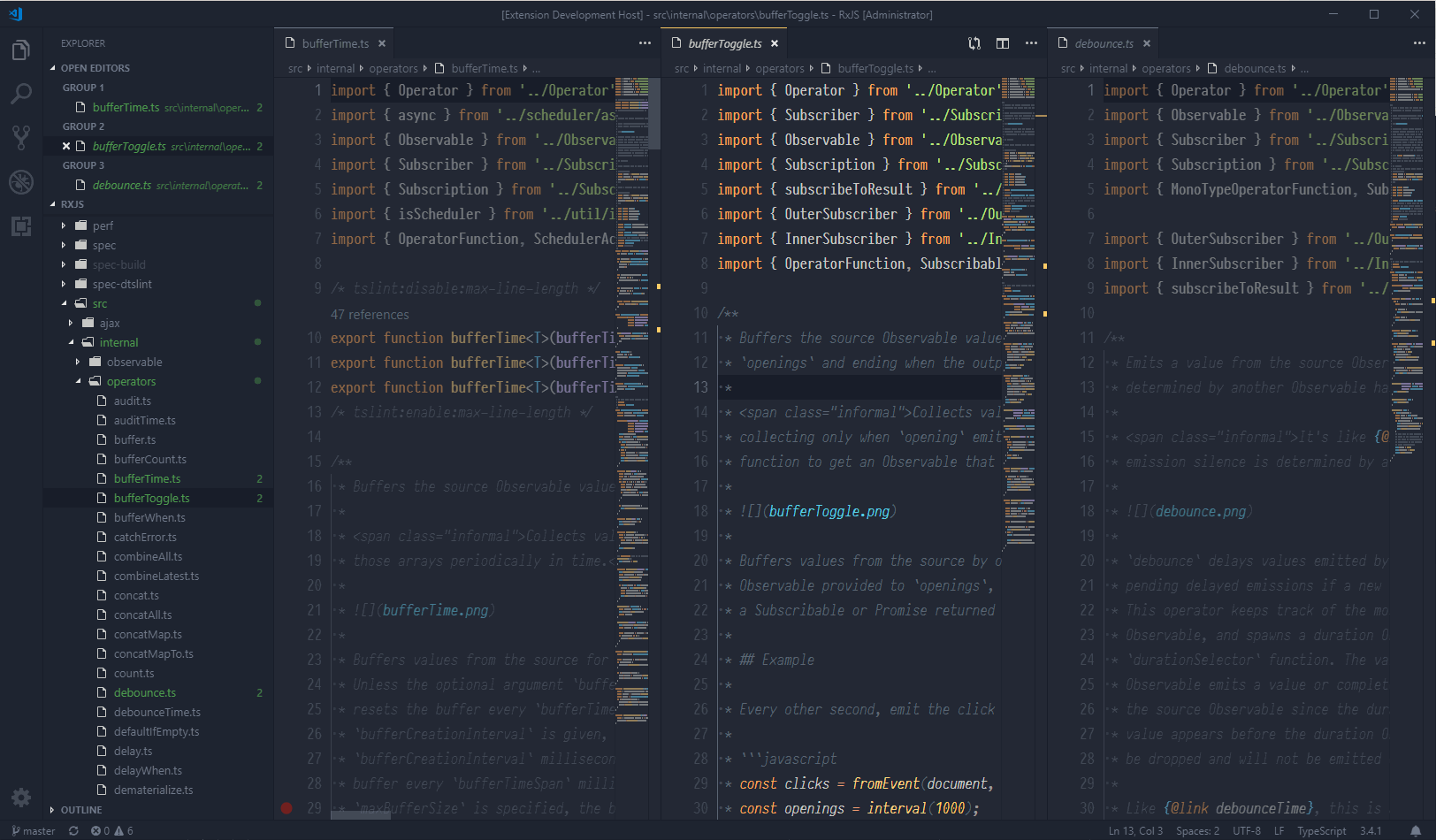This screenshot has height=840, width=1436.
Task: Expand the observable folder
Action: point(134,362)
